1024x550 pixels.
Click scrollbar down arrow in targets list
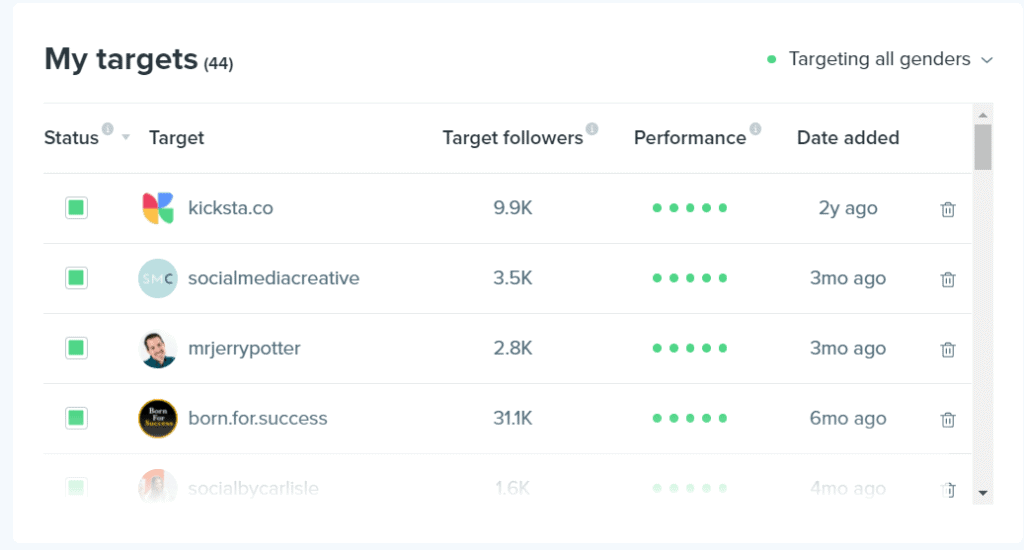(983, 492)
